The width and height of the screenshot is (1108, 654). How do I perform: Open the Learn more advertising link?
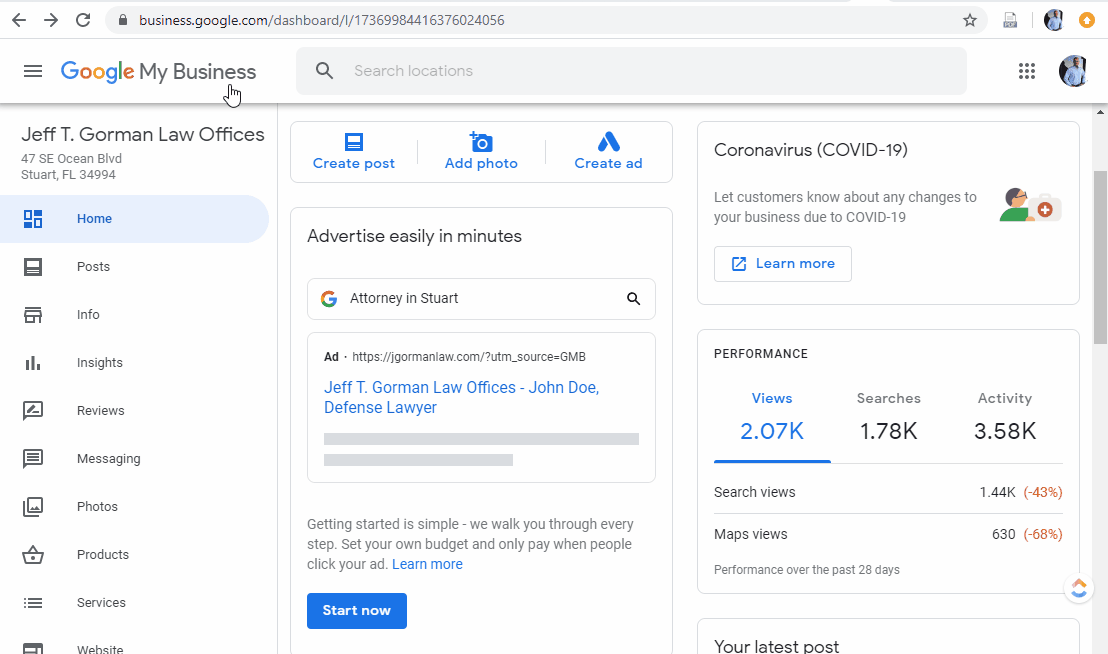pos(427,564)
